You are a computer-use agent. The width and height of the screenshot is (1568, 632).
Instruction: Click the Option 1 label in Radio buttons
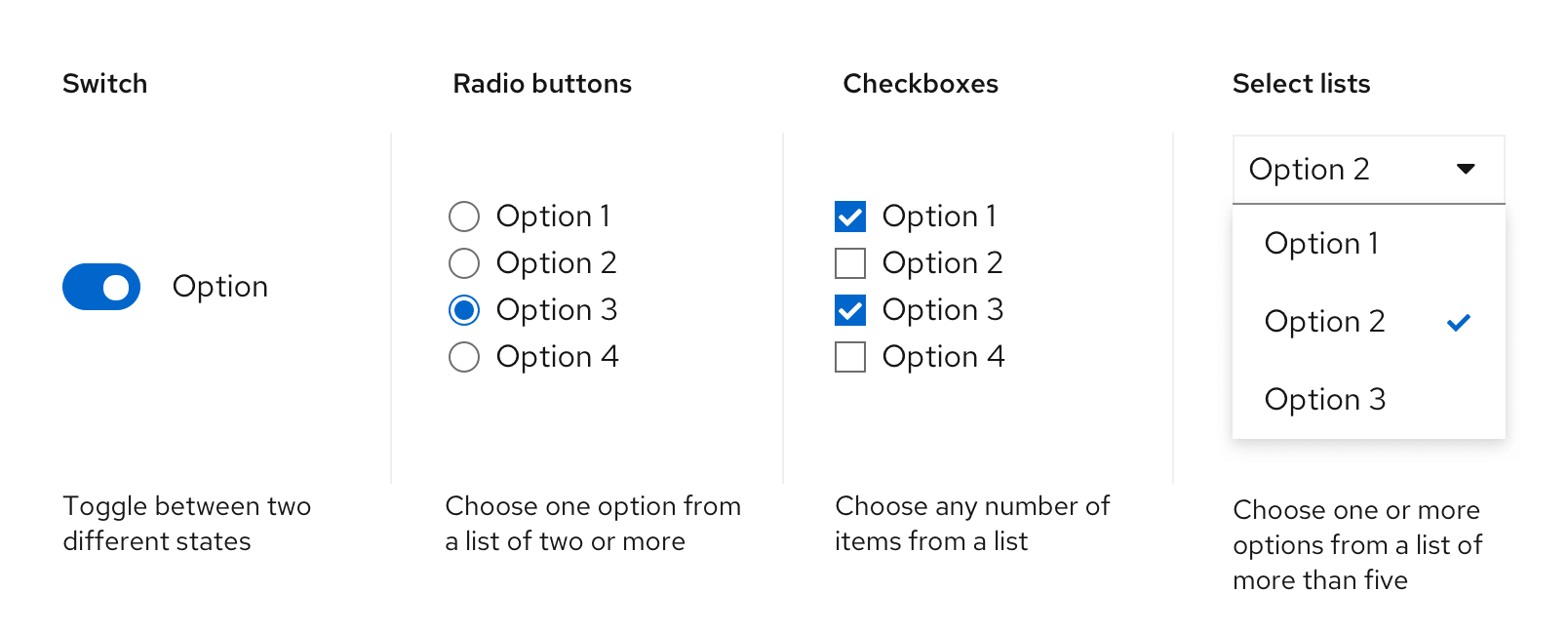pyautogui.click(x=553, y=217)
